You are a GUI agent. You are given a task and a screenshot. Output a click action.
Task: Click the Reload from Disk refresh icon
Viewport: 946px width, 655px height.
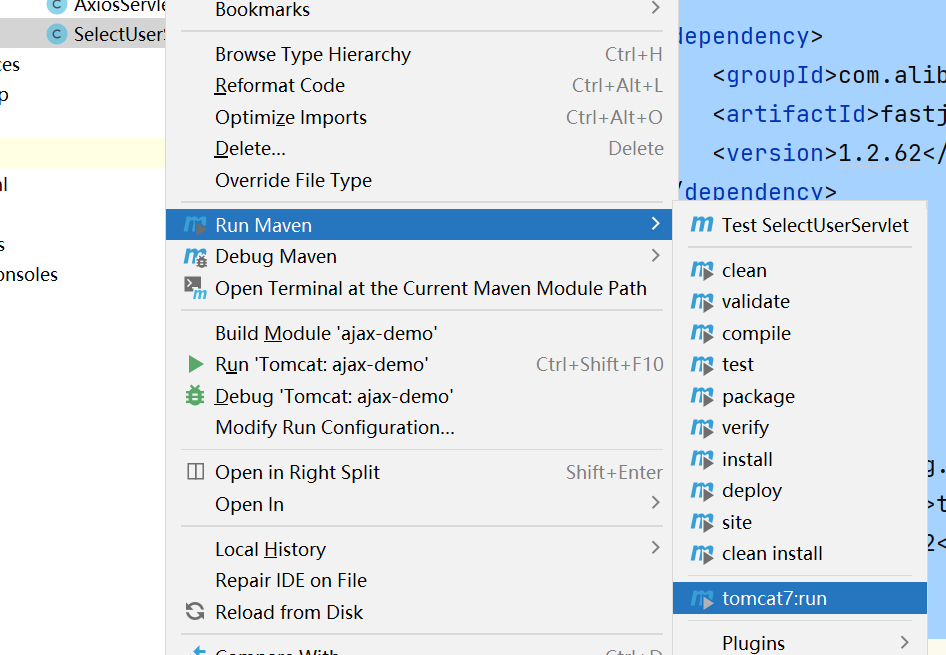196,612
